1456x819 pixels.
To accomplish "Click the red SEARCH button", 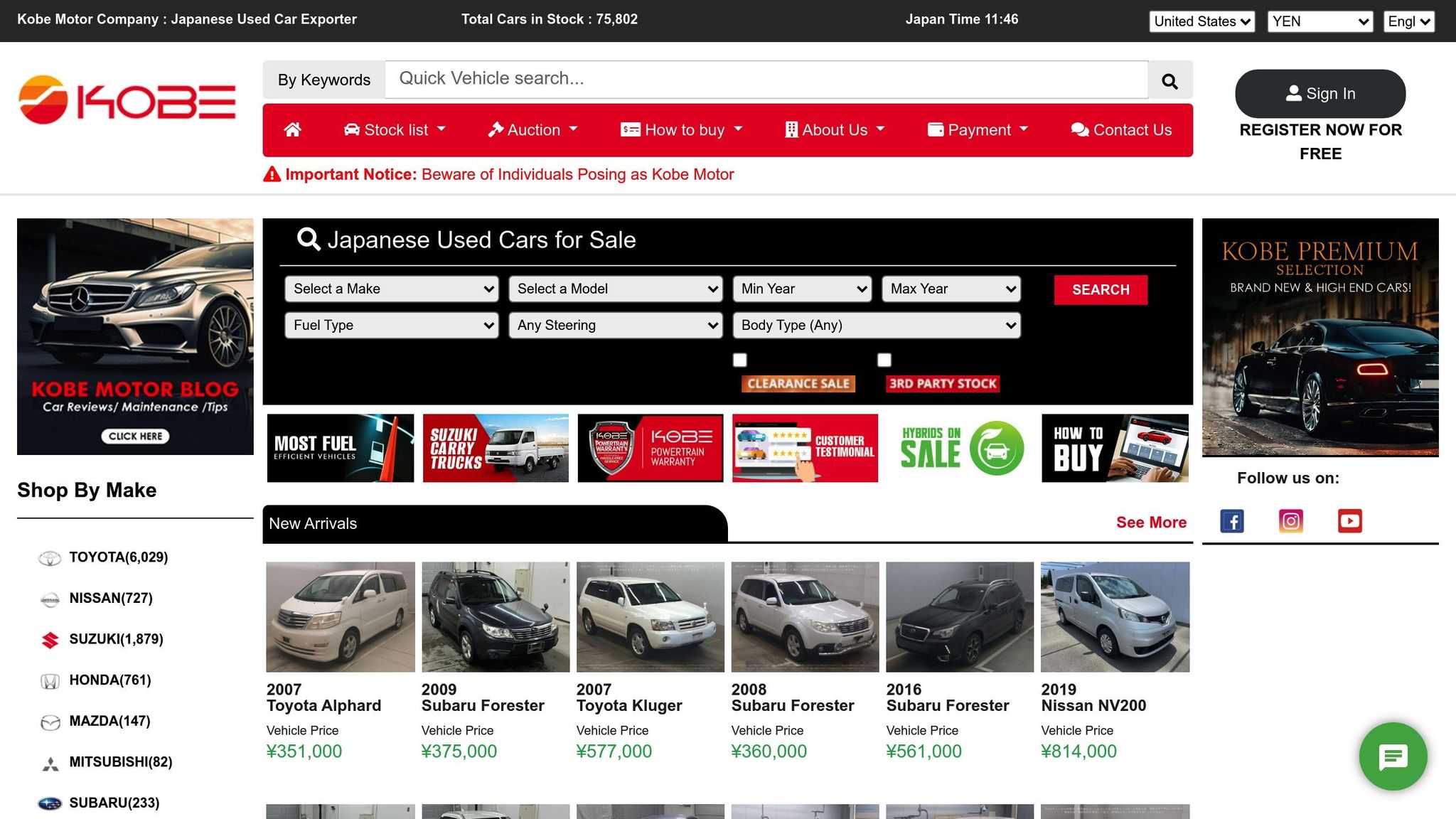I will click(x=1101, y=290).
